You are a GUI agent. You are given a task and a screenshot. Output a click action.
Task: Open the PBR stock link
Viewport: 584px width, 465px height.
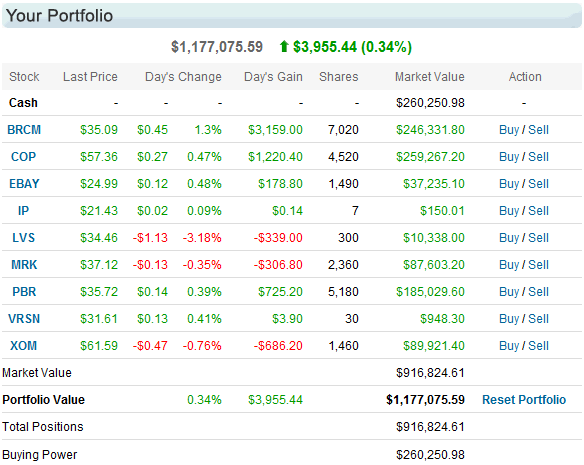(x=24, y=292)
